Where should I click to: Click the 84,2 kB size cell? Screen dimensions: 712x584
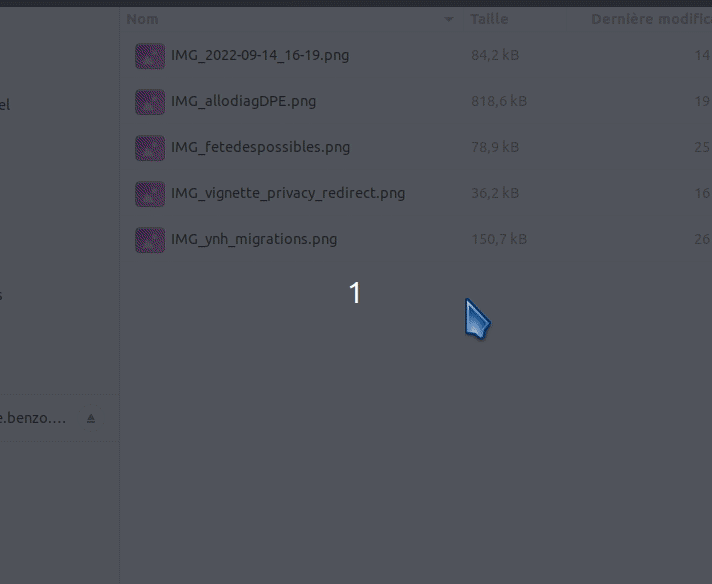495,55
